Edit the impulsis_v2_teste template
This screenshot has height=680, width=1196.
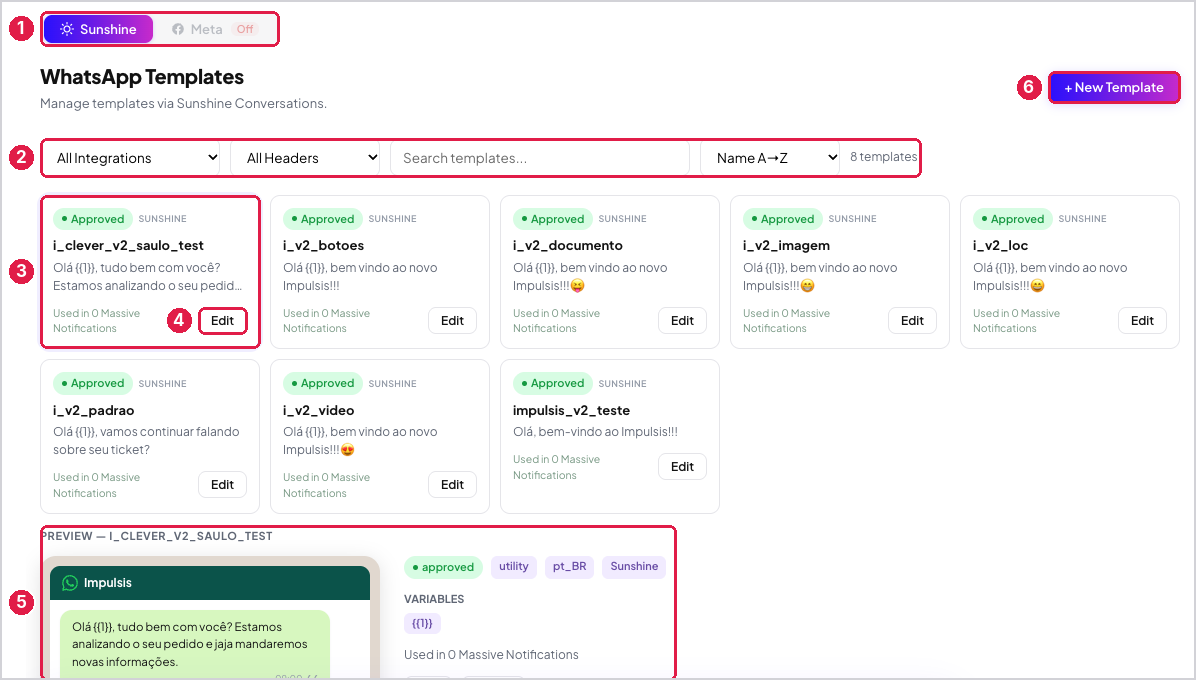[x=682, y=467]
